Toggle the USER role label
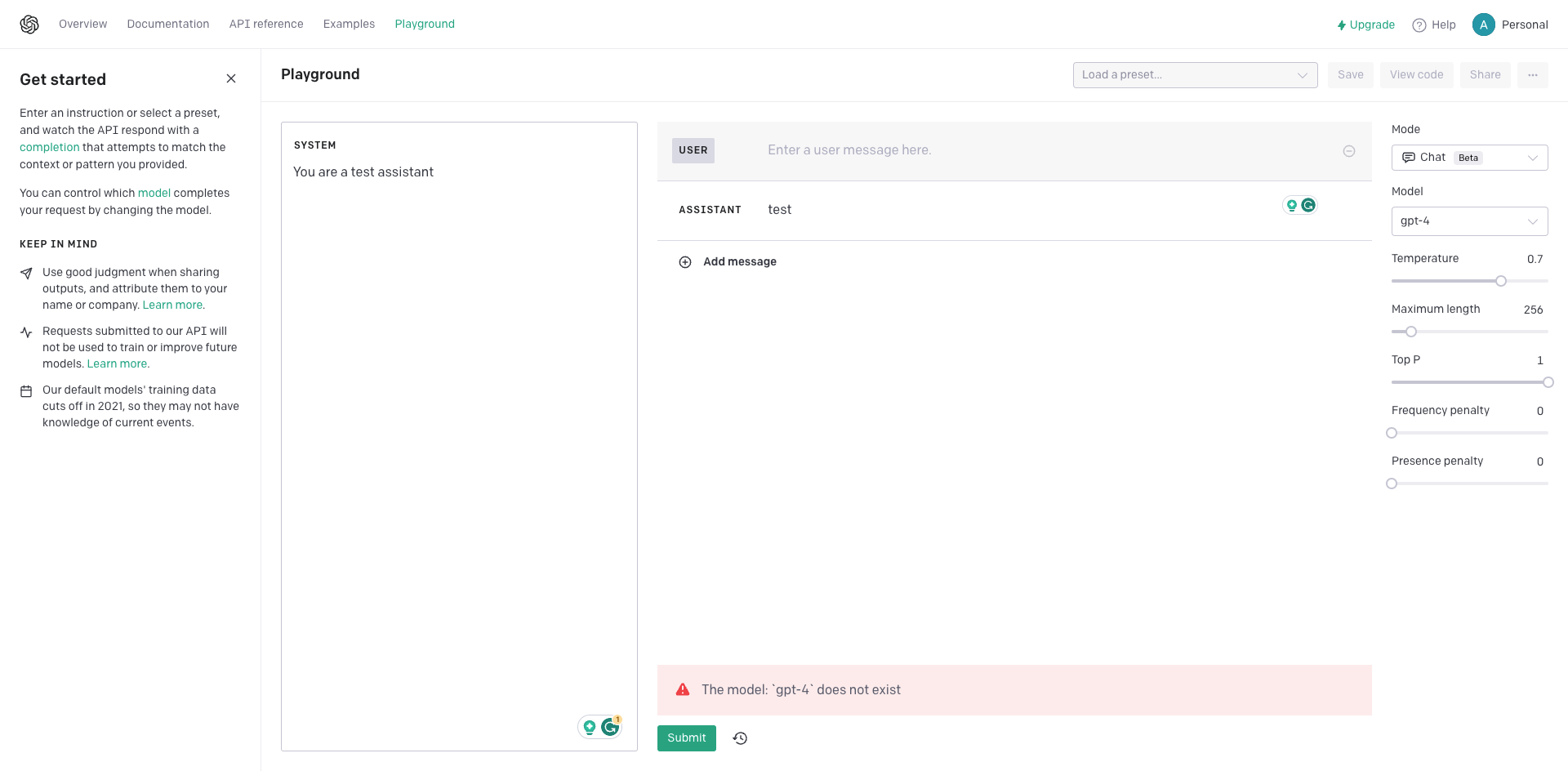1568x771 pixels. [x=693, y=150]
